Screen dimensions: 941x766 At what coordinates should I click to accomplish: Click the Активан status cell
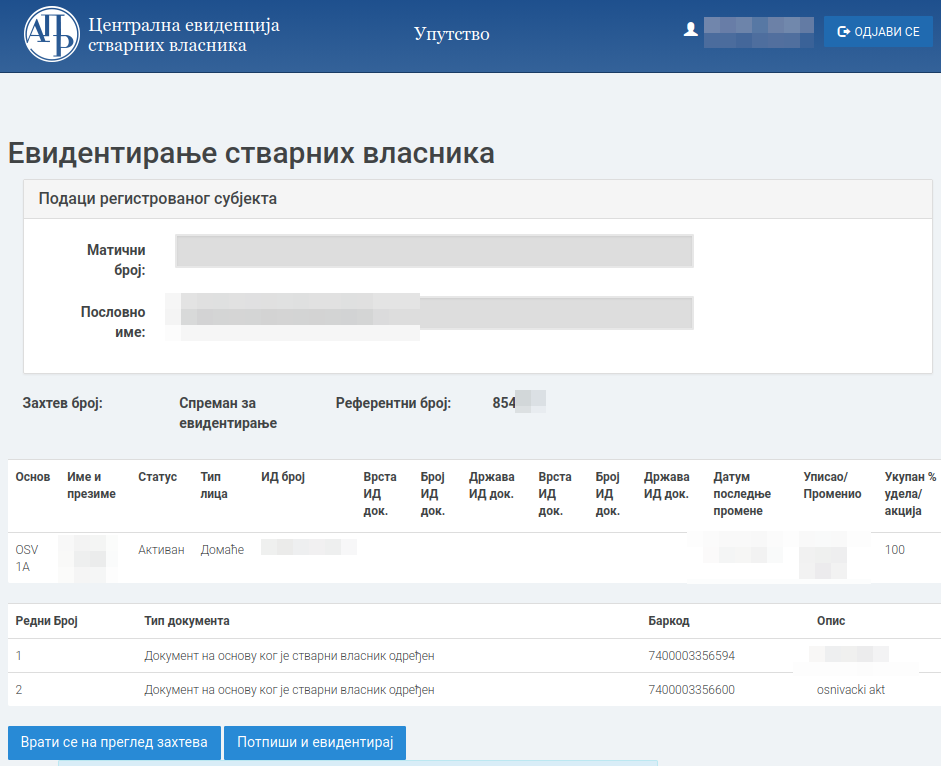[x=161, y=550]
